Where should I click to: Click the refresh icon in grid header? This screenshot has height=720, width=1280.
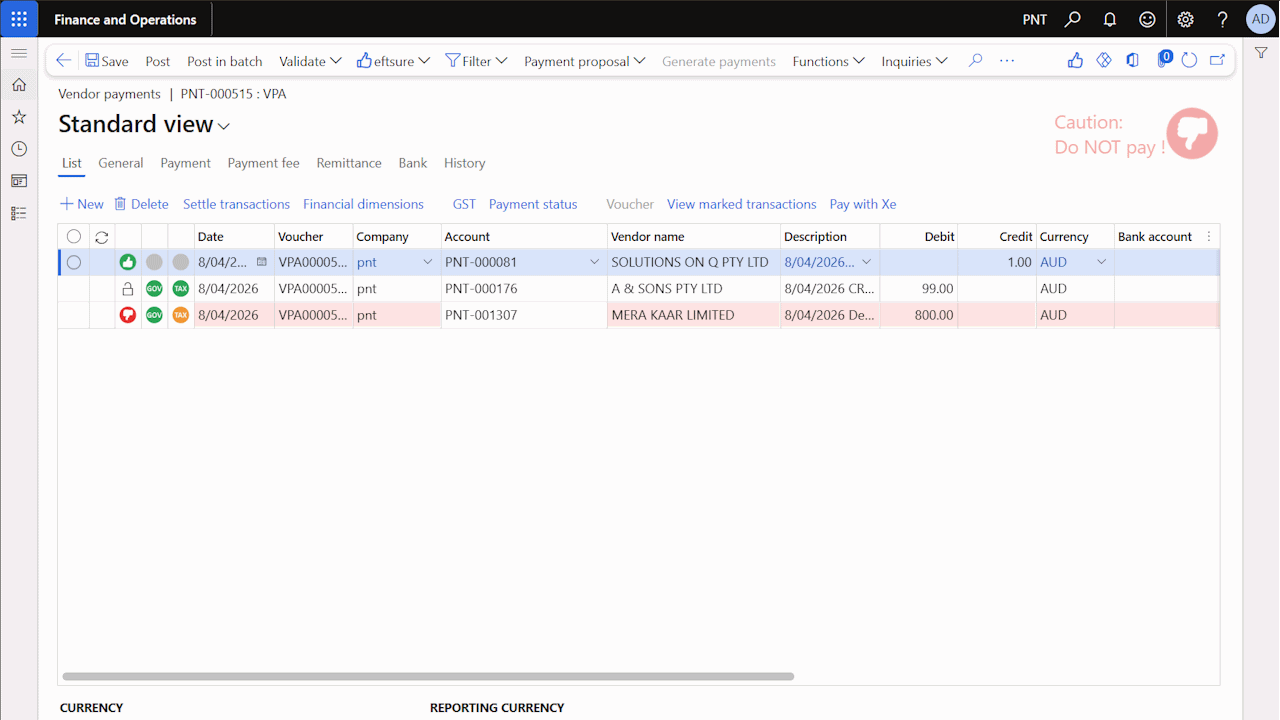tap(101, 237)
